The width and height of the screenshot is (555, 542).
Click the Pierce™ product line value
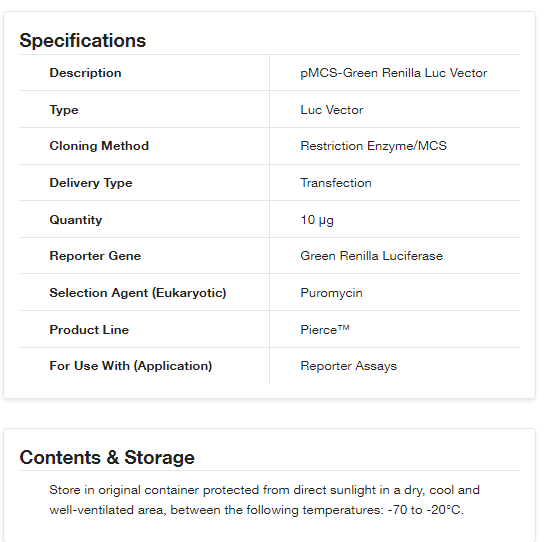[325, 330]
